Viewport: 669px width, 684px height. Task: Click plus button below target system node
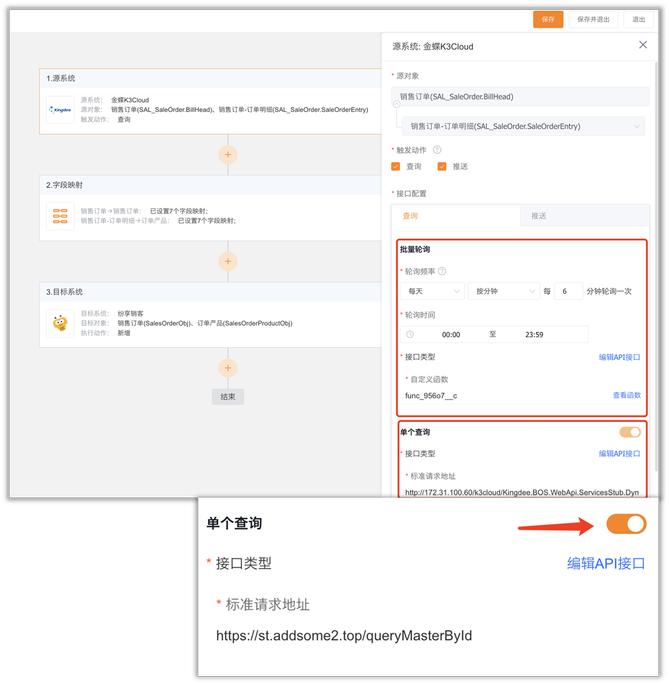pos(228,368)
